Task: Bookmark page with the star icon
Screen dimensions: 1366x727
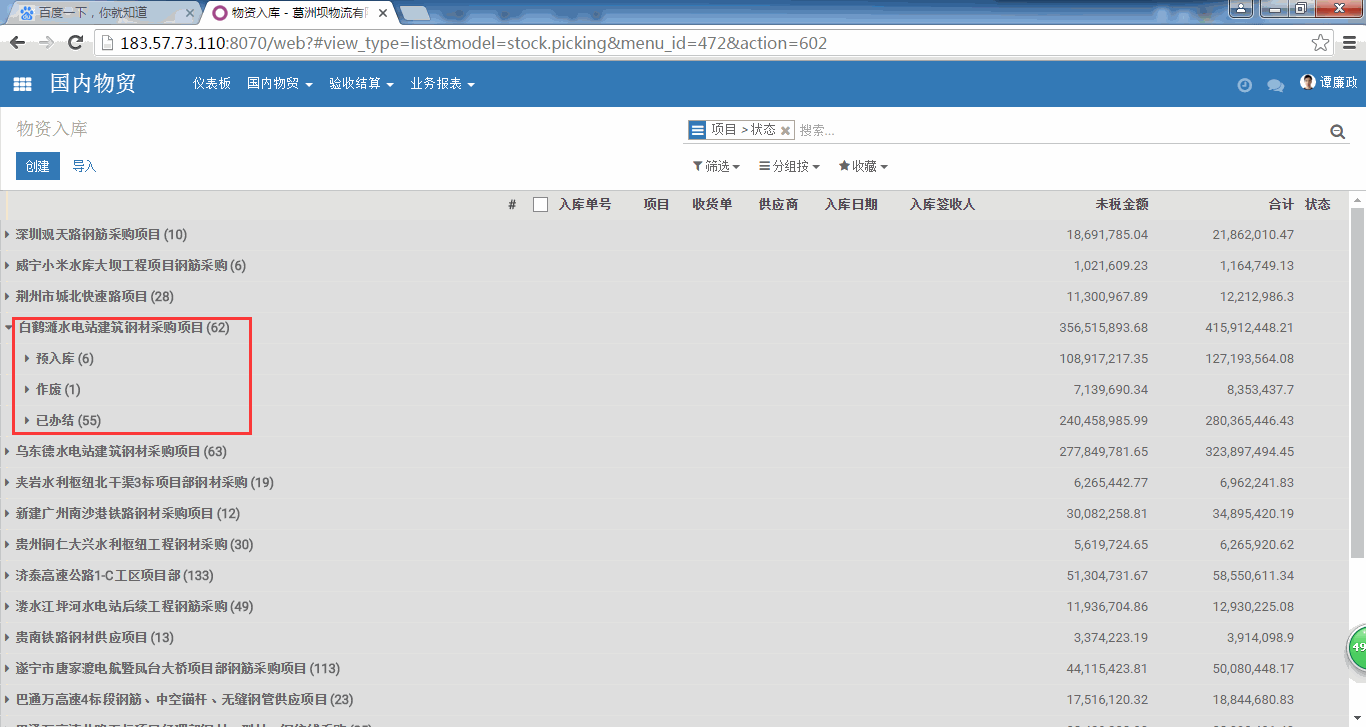Action: 1320,43
